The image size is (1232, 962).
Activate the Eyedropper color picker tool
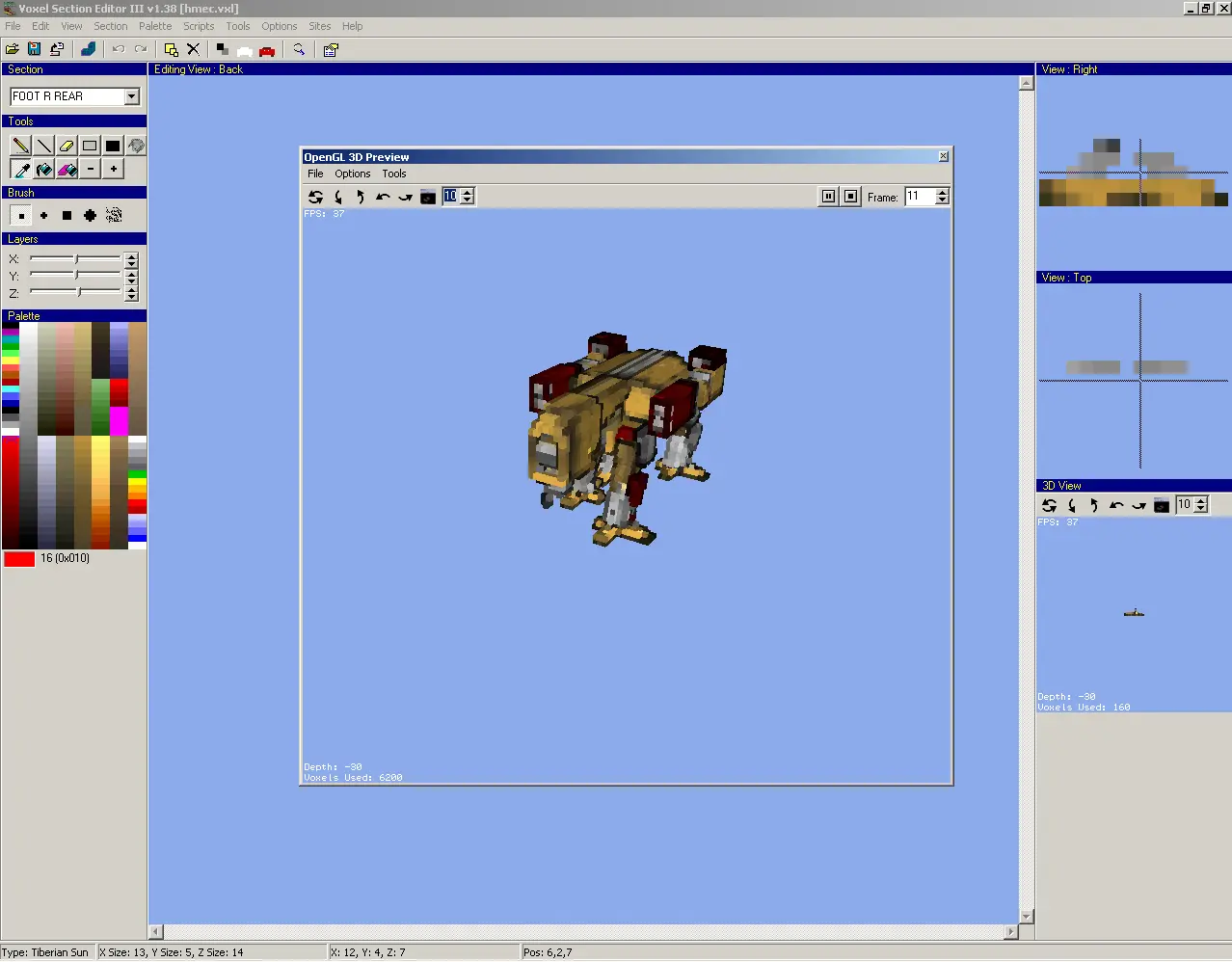(x=20, y=170)
